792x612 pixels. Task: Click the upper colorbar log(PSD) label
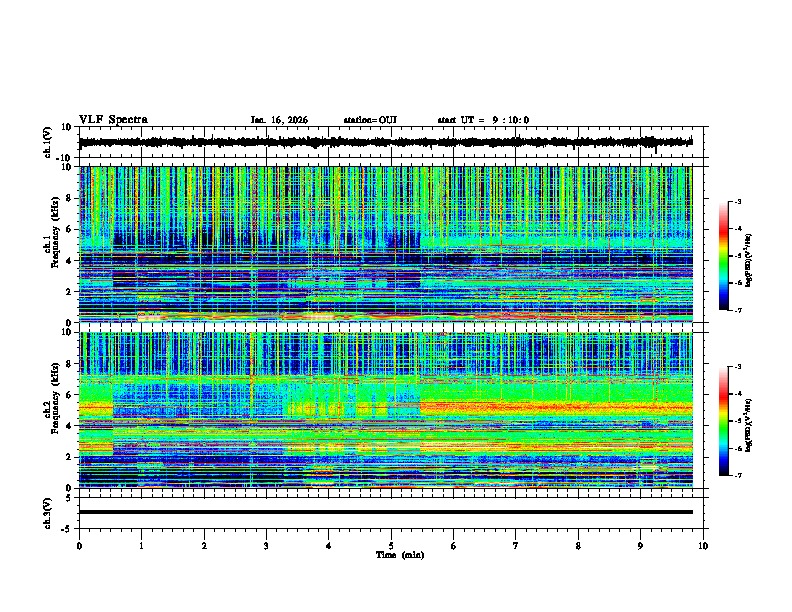click(x=748, y=260)
